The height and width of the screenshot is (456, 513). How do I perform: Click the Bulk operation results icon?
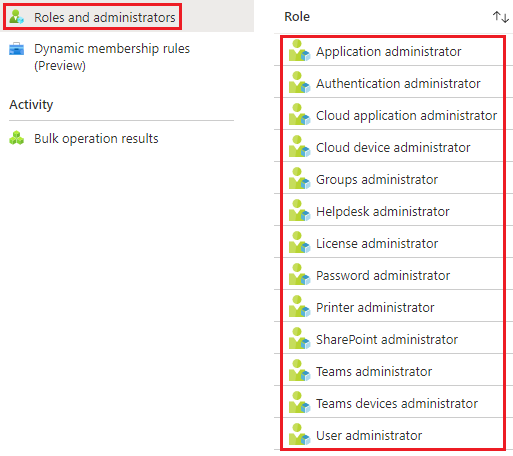pos(16,138)
